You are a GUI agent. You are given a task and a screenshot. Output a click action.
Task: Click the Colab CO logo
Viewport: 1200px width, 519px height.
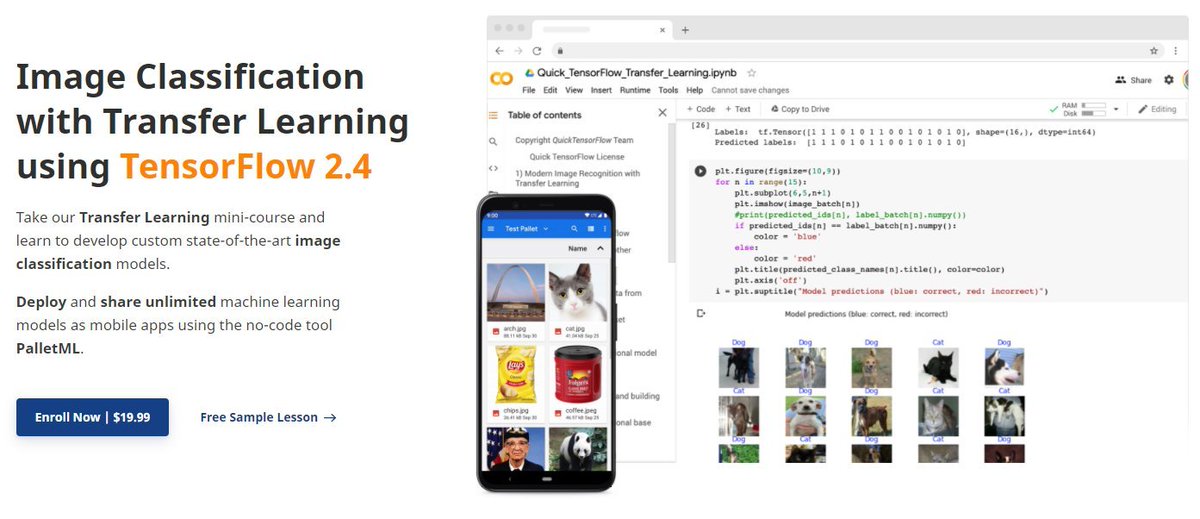[x=502, y=79]
